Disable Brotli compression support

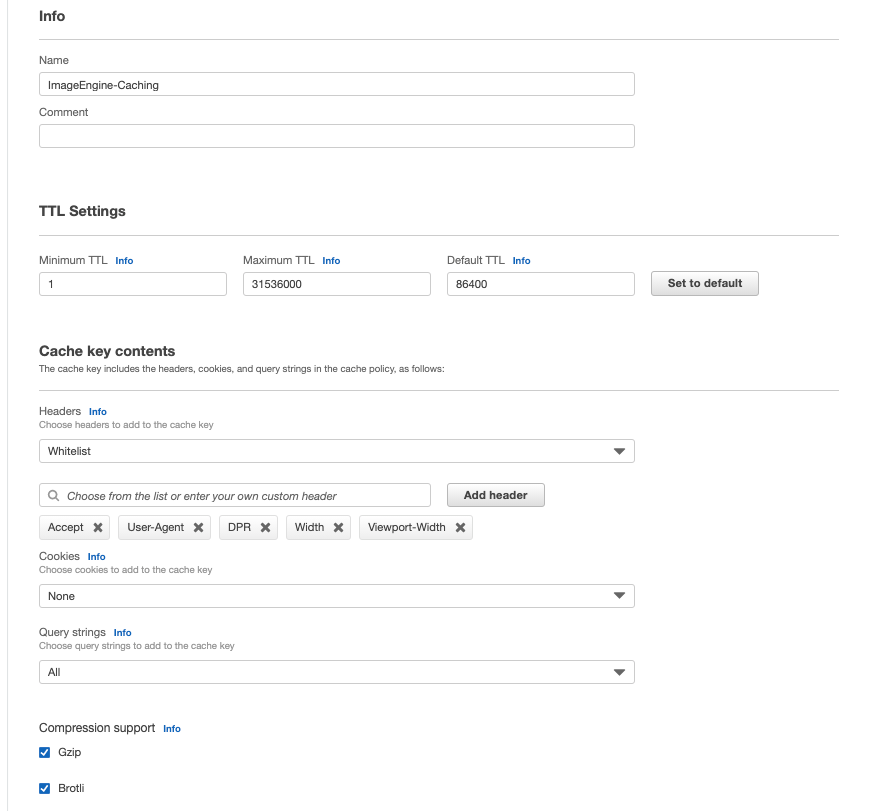point(44,788)
